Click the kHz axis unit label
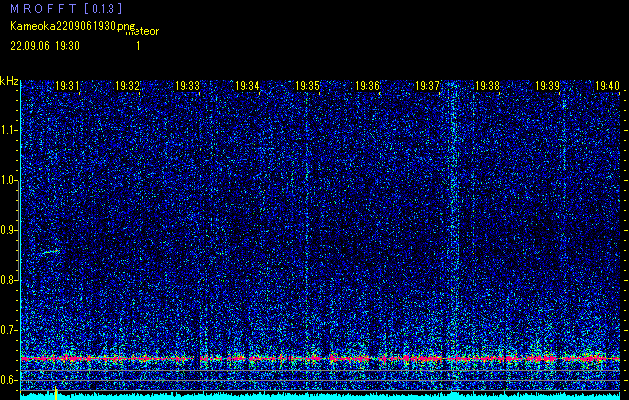 [x=9, y=81]
